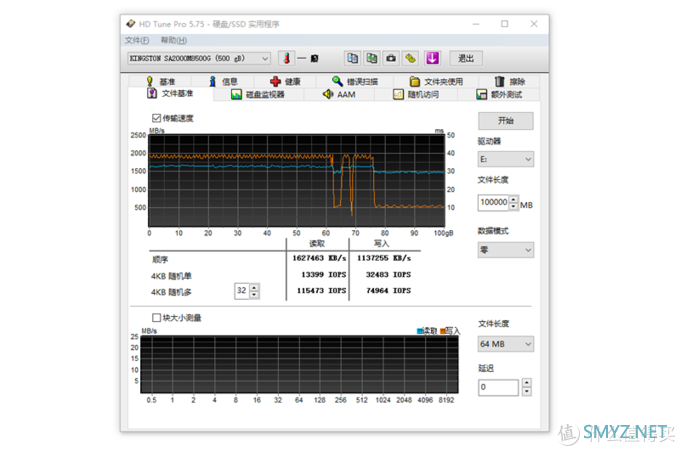Open the 健康 health tab
680x451 pixels.
pos(285,82)
